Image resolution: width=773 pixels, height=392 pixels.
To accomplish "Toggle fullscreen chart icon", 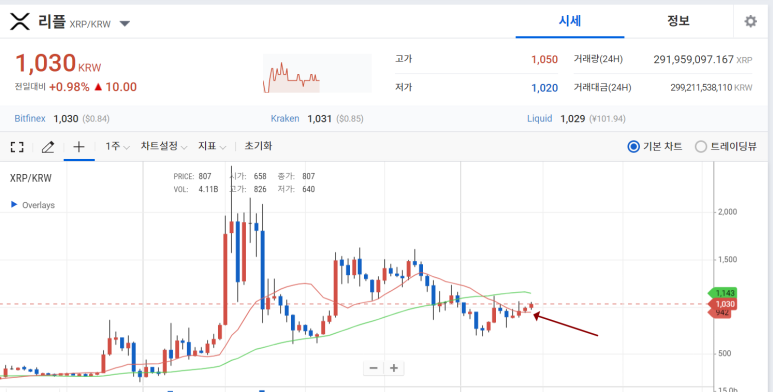I will (x=17, y=146).
